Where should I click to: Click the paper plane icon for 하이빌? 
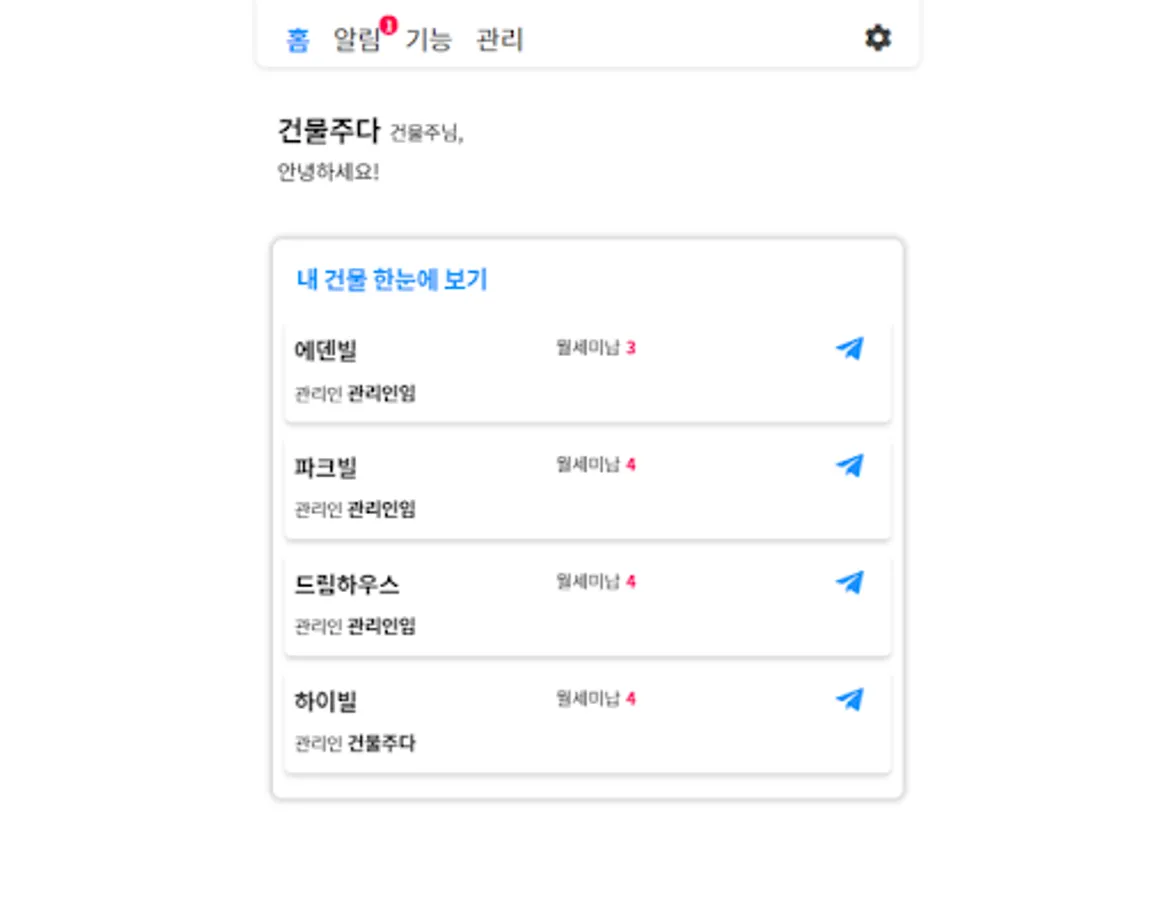tap(849, 699)
